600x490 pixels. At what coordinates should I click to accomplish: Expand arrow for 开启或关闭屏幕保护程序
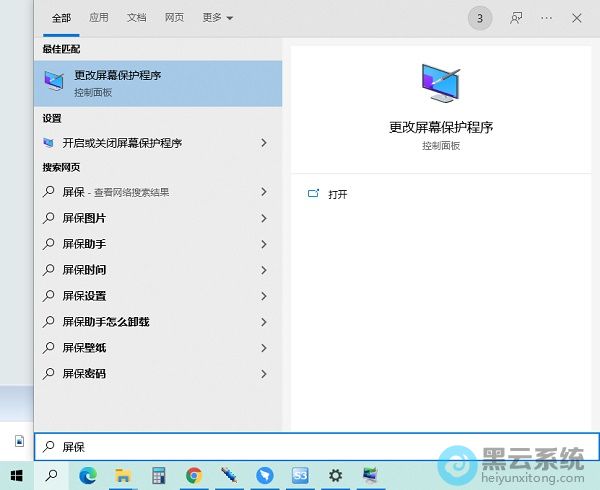pyautogui.click(x=264, y=143)
